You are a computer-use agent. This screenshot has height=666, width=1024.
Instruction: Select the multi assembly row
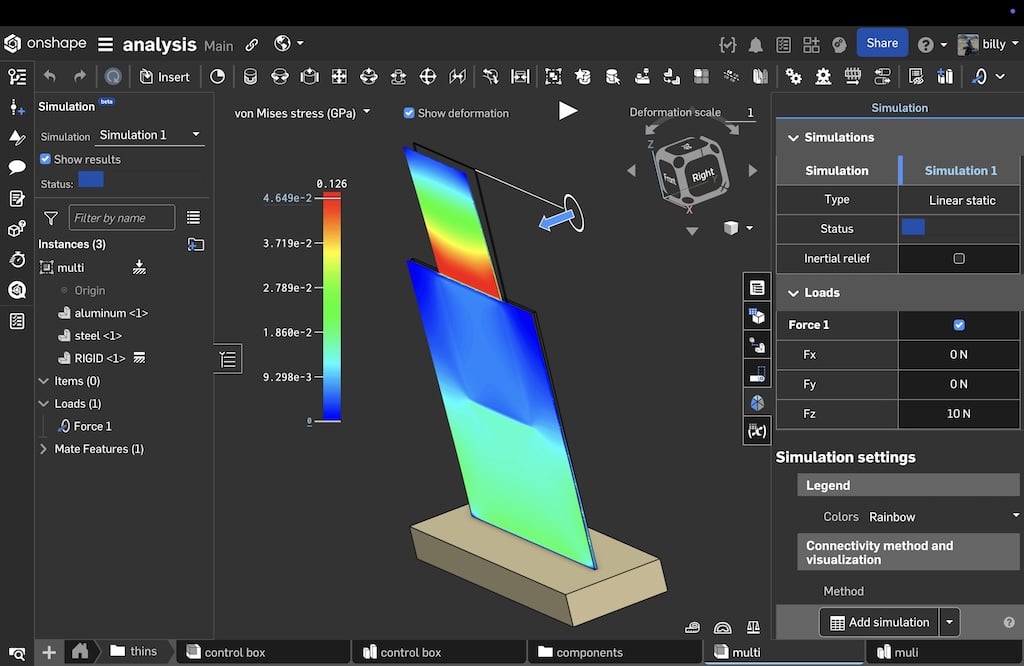71,268
